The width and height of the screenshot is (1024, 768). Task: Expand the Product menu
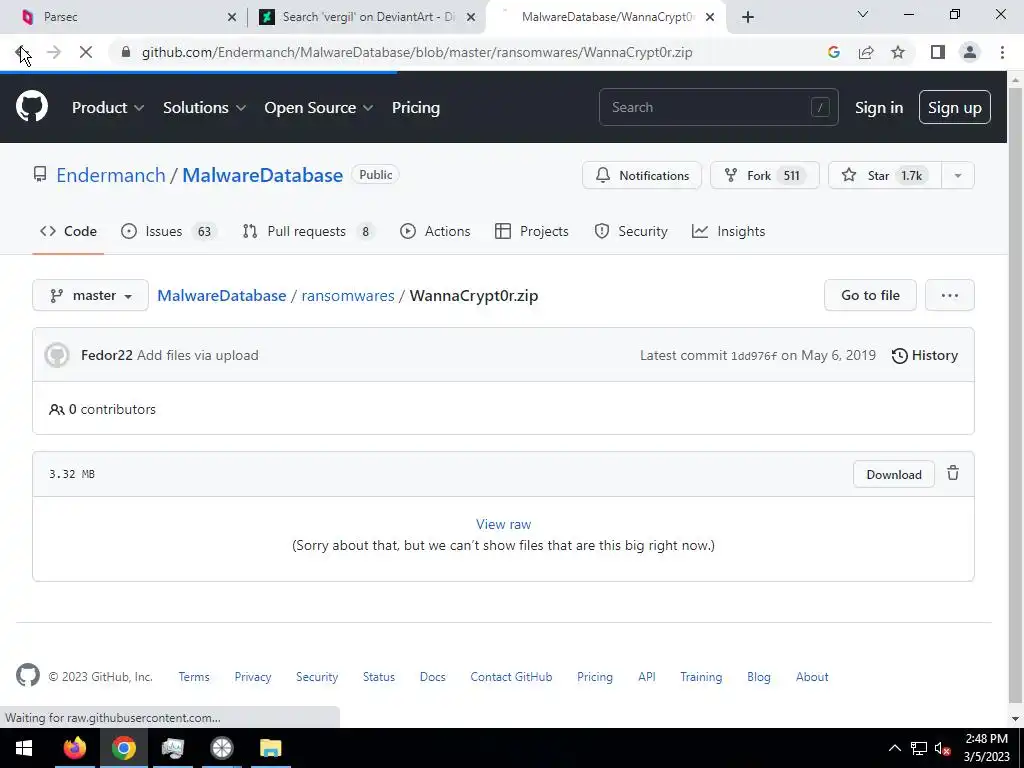[x=108, y=108]
